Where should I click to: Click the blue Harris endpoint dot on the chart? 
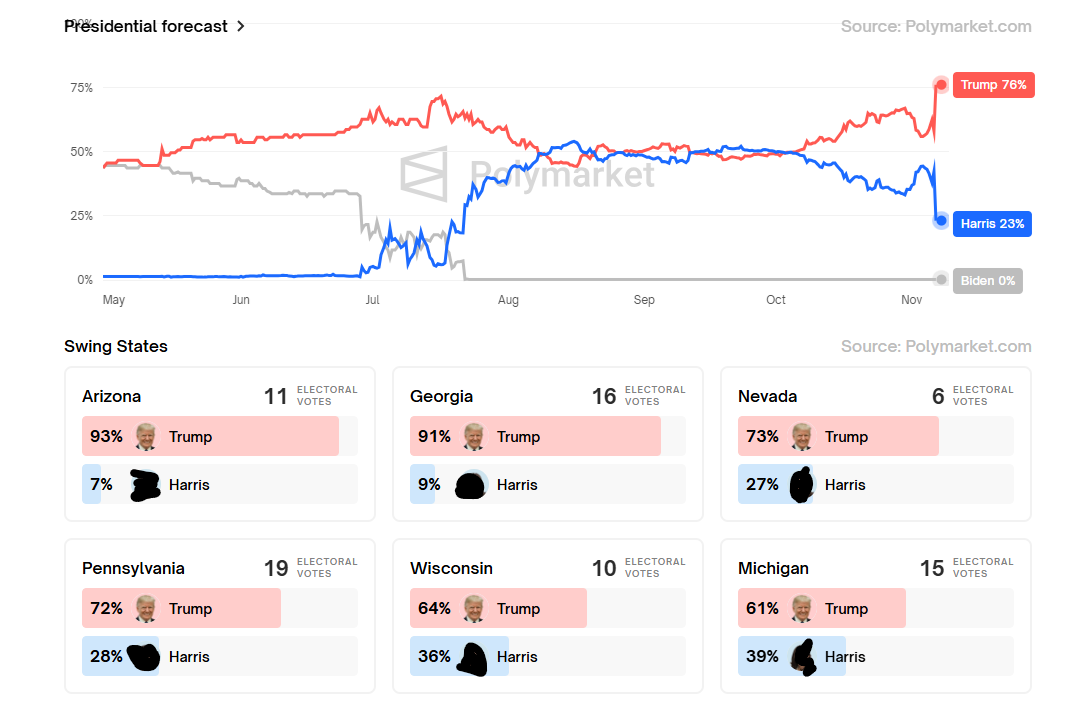[941, 221]
